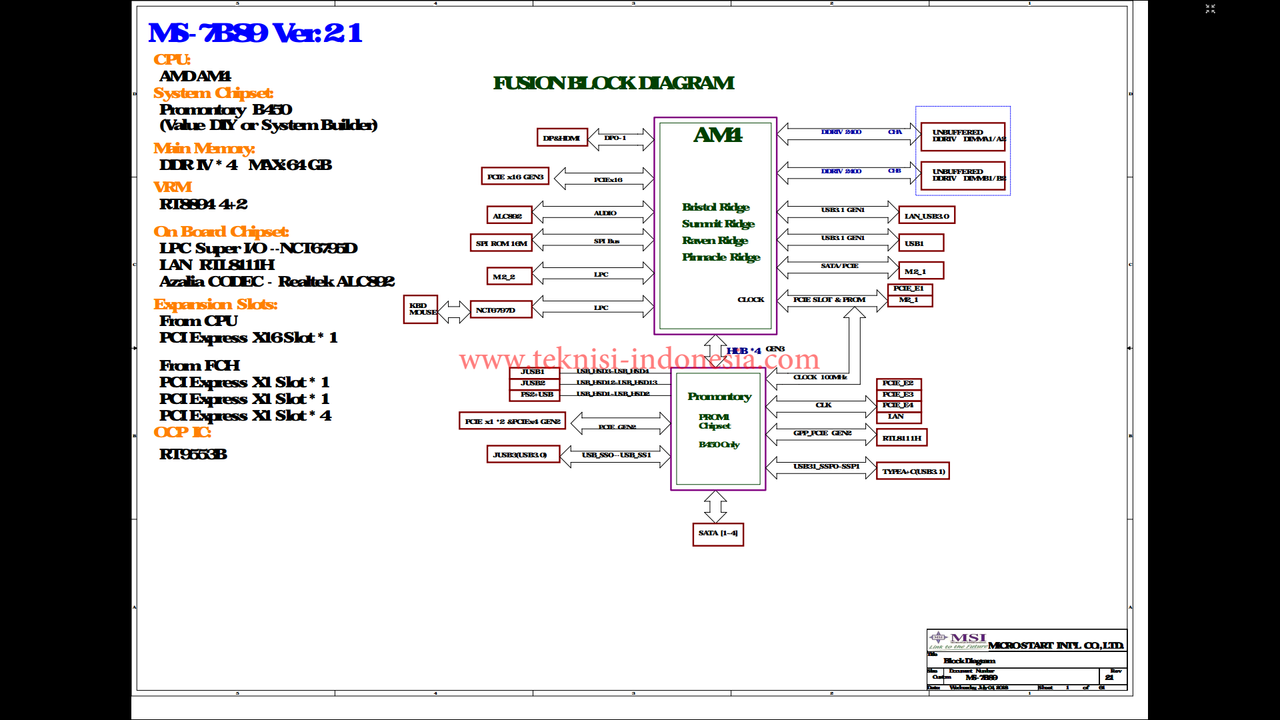Click the Promontory B450 line

(x=226, y=110)
